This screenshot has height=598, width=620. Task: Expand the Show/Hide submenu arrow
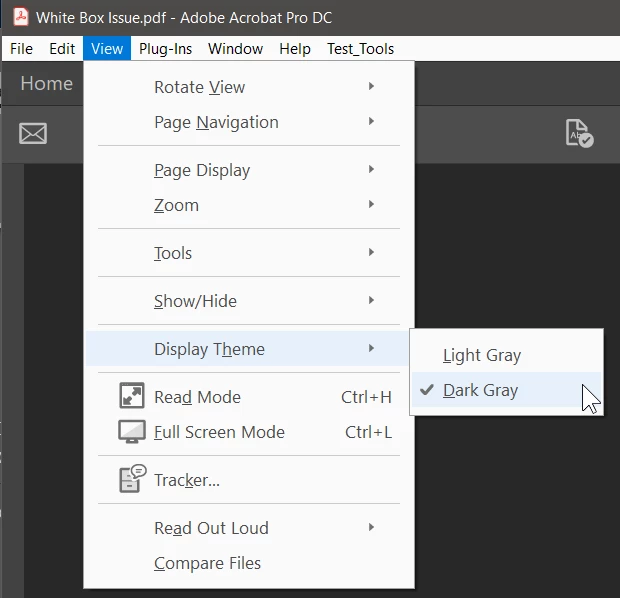pyautogui.click(x=371, y=300)
